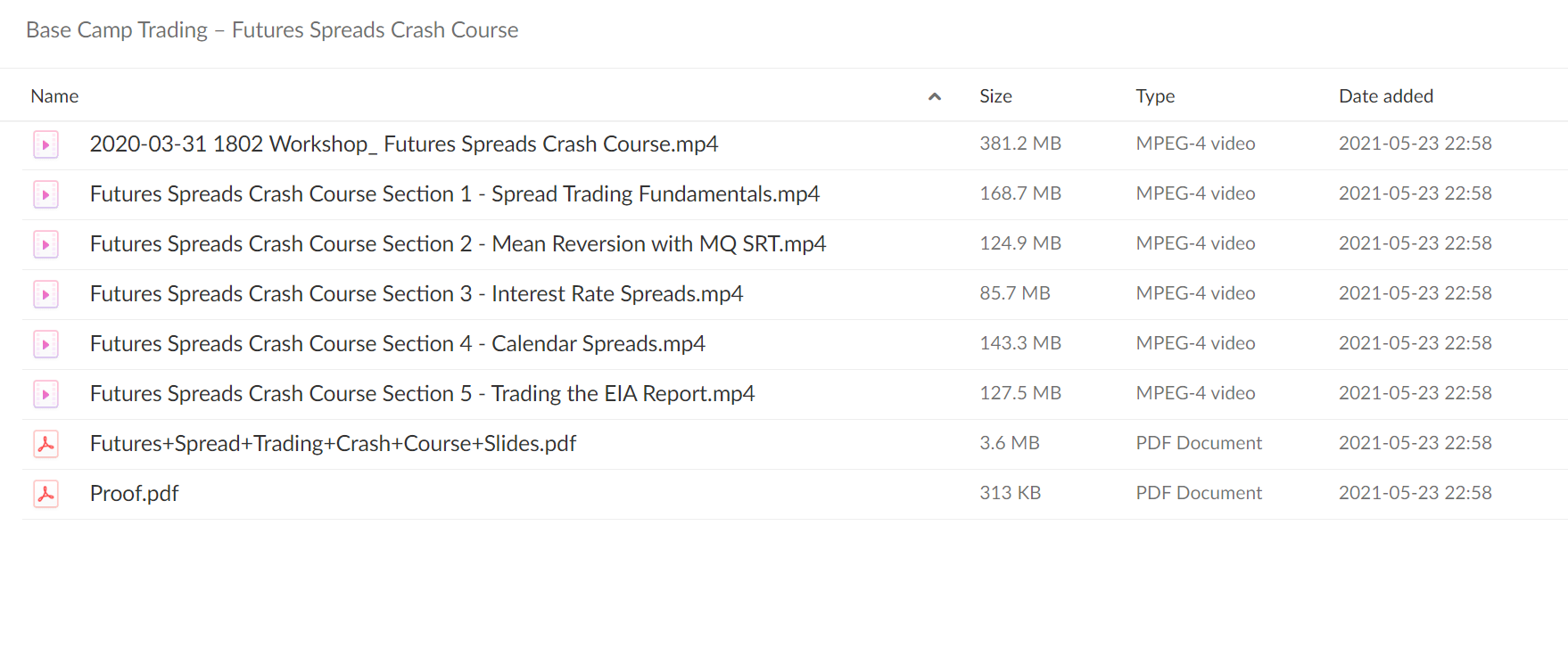The image size is (1568, 665).
Task: Open 2020-03-31 1802 Workshop Futures Spreads video
Action: pyautogui.click(x=404, y=144)
